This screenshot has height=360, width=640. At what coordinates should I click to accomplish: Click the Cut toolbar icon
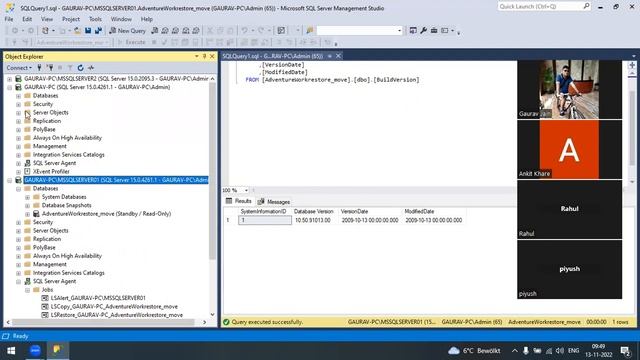(x=210, y=31)
